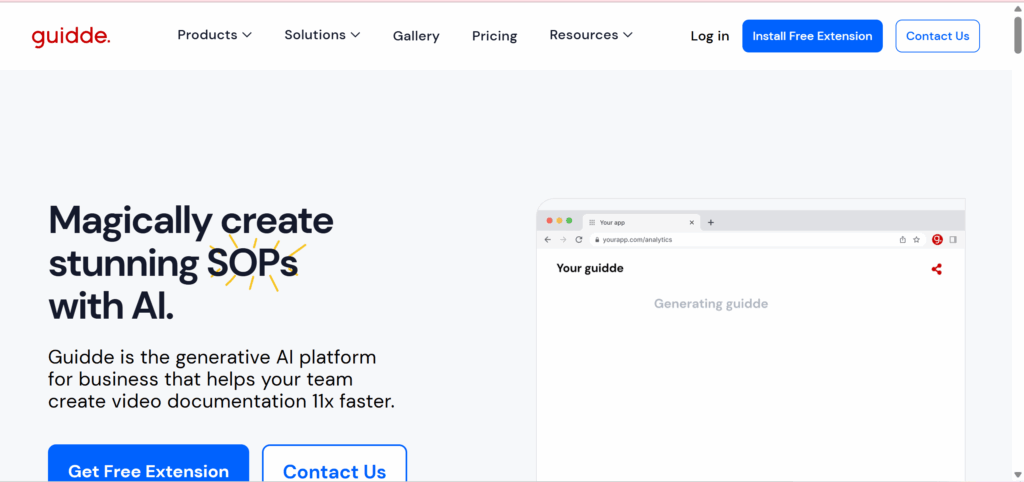The height and width of the screenshot is (482, 1024).
Task: Open the Solutions dropdown menu
Action: tap(321, 35)
